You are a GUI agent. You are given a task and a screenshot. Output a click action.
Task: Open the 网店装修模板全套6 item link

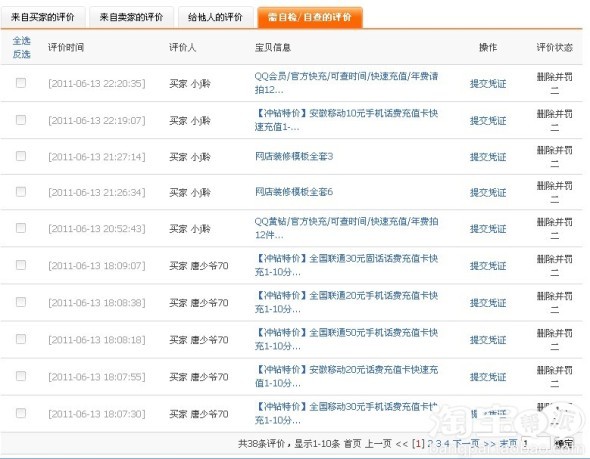(x=294, y=192)
